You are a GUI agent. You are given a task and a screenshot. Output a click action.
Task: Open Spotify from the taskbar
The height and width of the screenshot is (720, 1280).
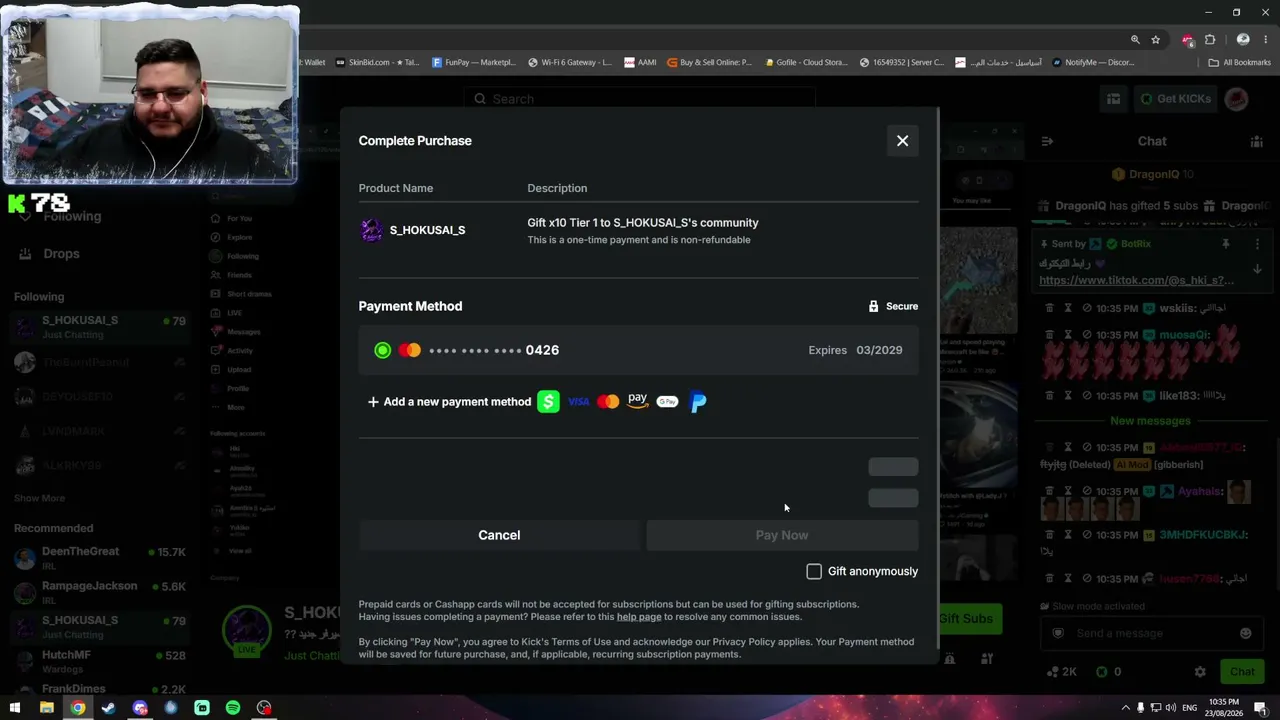(233, 708)
